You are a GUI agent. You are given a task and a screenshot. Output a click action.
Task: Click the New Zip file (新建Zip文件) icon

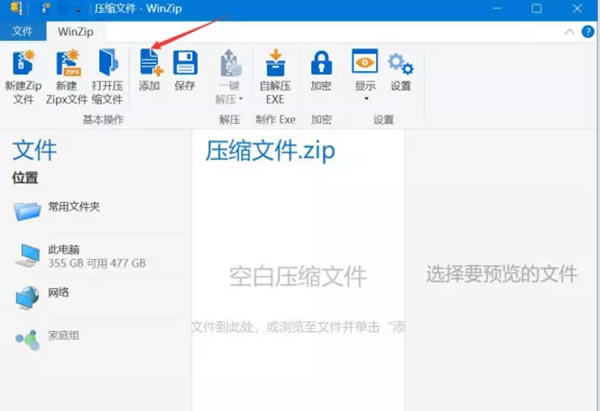click(23, 72)
